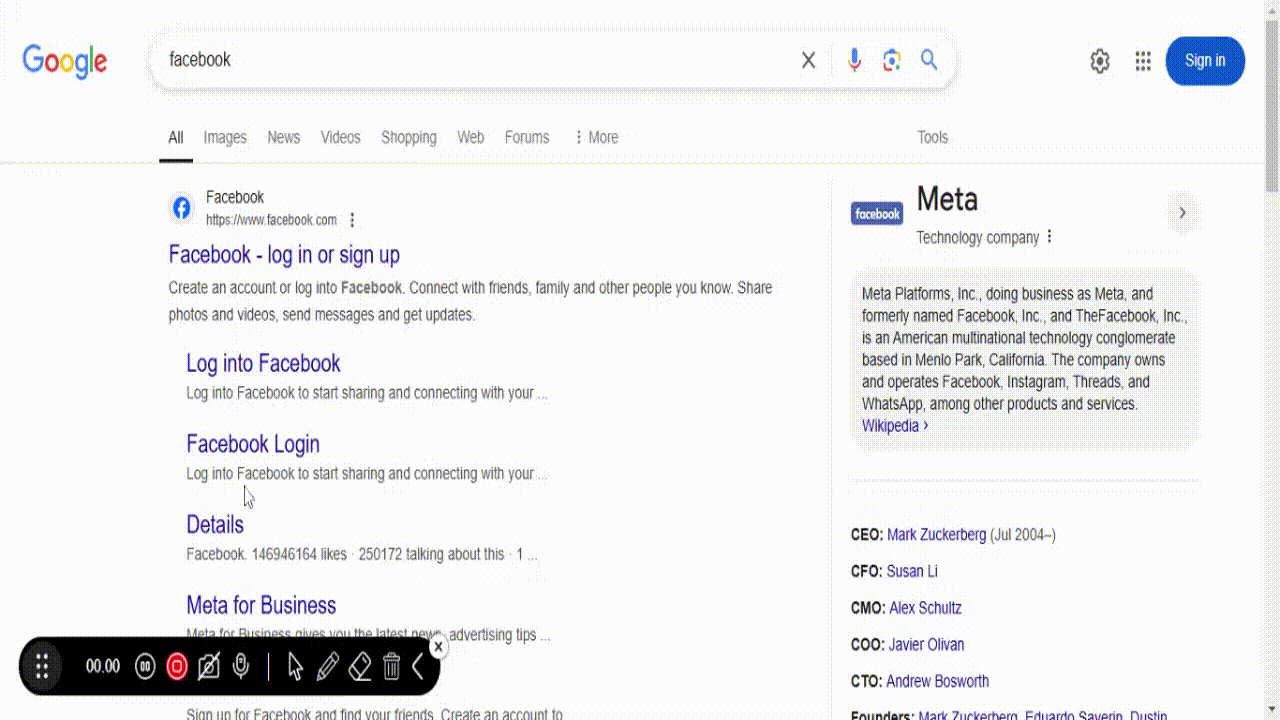Screen dimensions: 1280x720
Task: Switch to the Images tab
Action: click(225, 137)
